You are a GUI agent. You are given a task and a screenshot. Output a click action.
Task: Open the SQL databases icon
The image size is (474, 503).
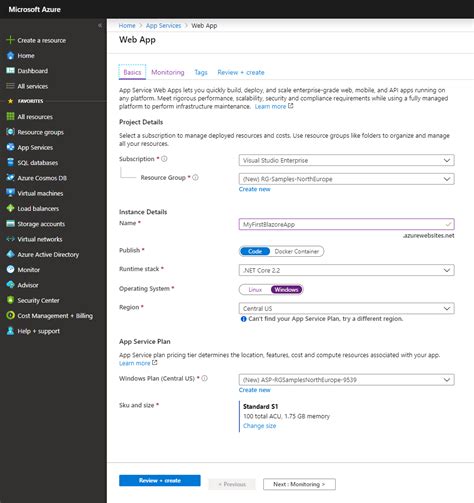pyautogui.click(x=10, y=162)
